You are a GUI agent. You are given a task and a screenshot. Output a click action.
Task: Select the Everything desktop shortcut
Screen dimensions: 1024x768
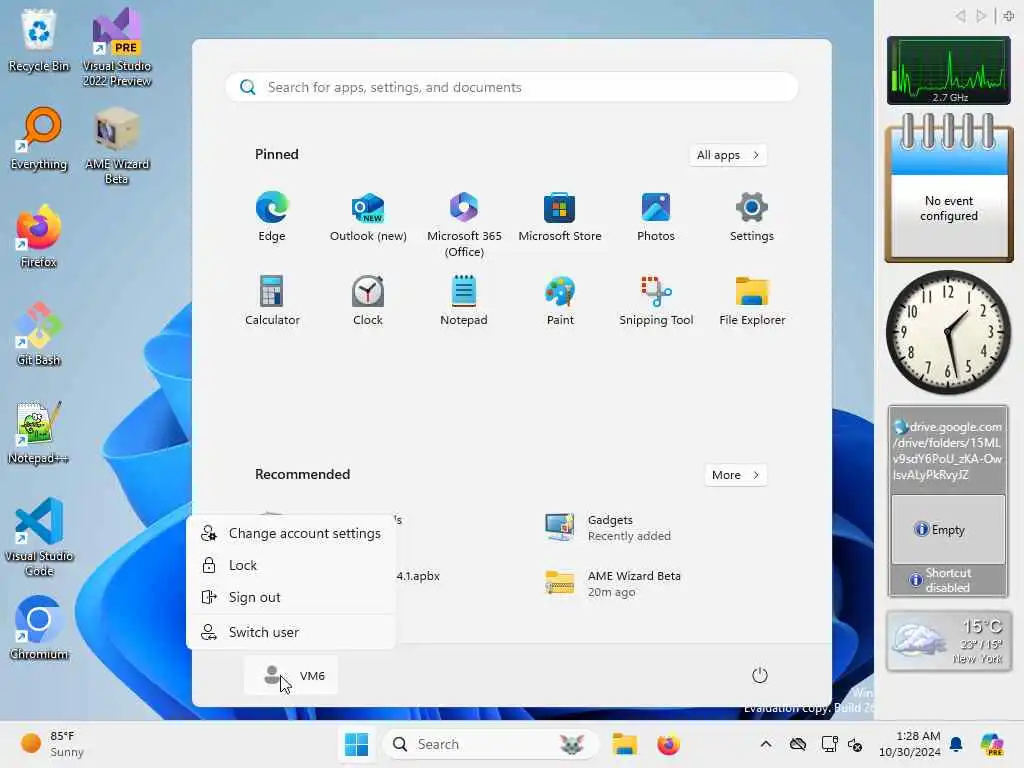tap(39, 138)
